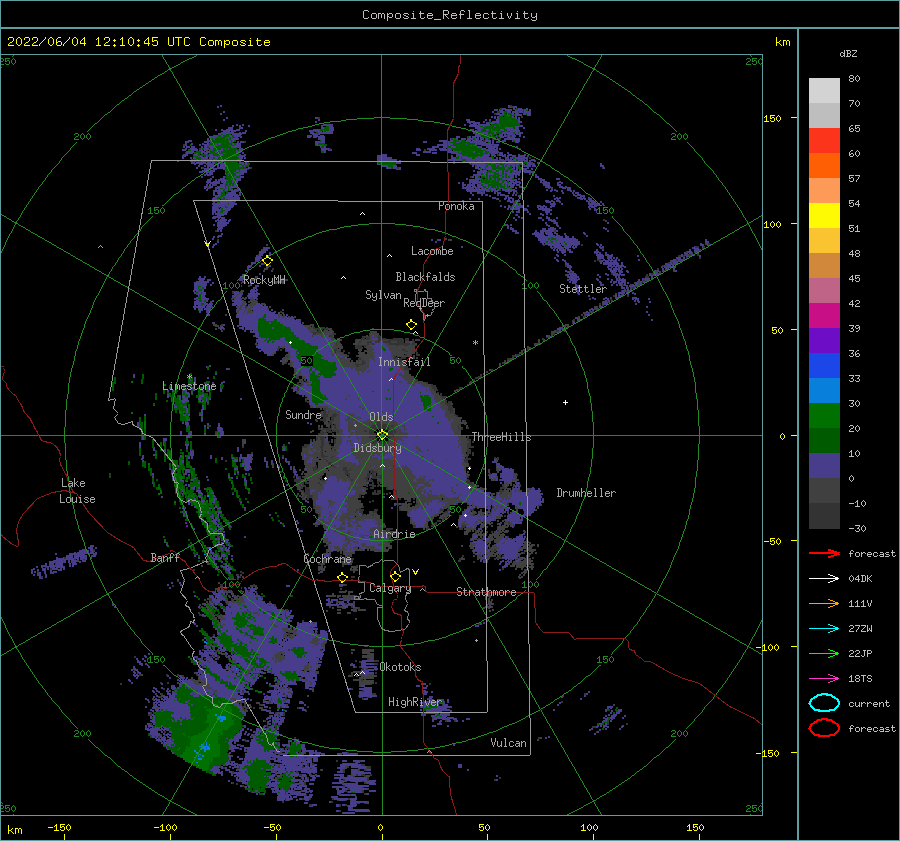Select the yellow 51-54 dBZ swatch

824,216
